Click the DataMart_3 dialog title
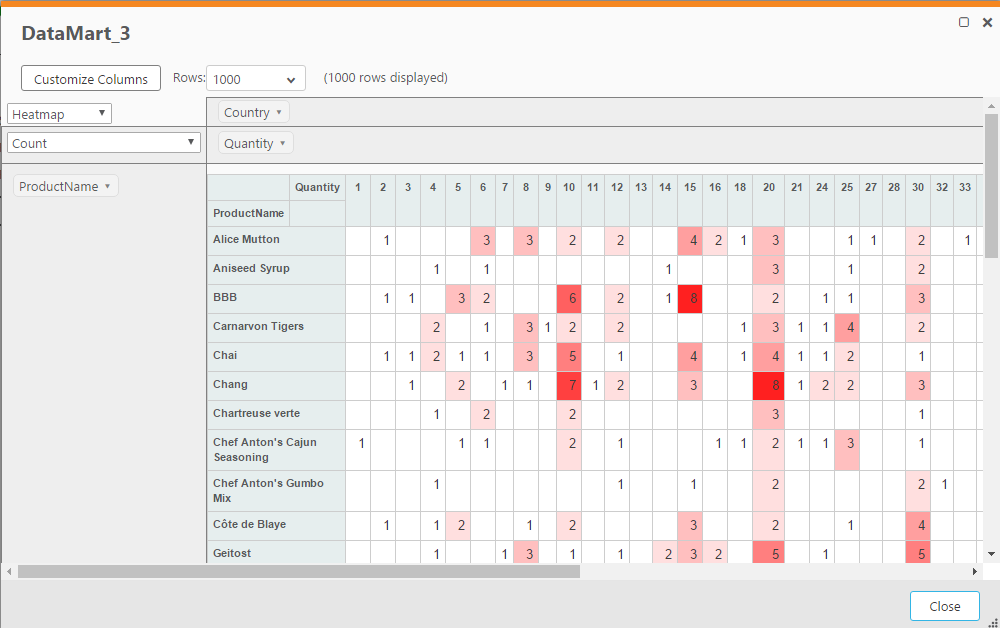 (76, 33)
